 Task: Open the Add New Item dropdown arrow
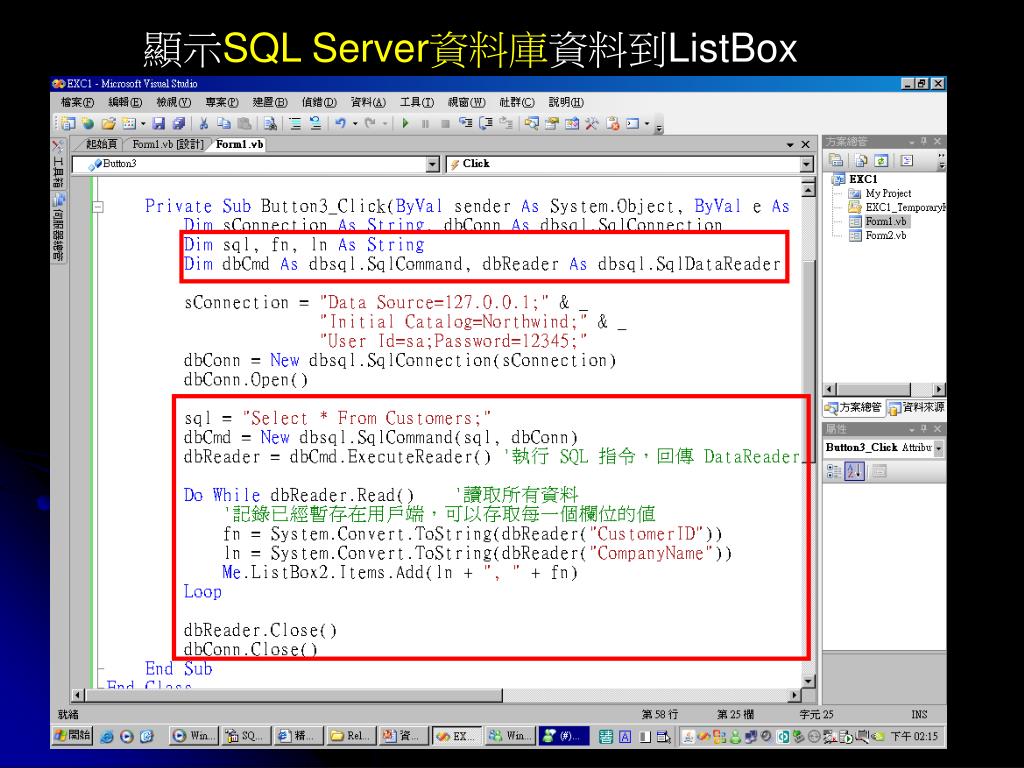143,123
